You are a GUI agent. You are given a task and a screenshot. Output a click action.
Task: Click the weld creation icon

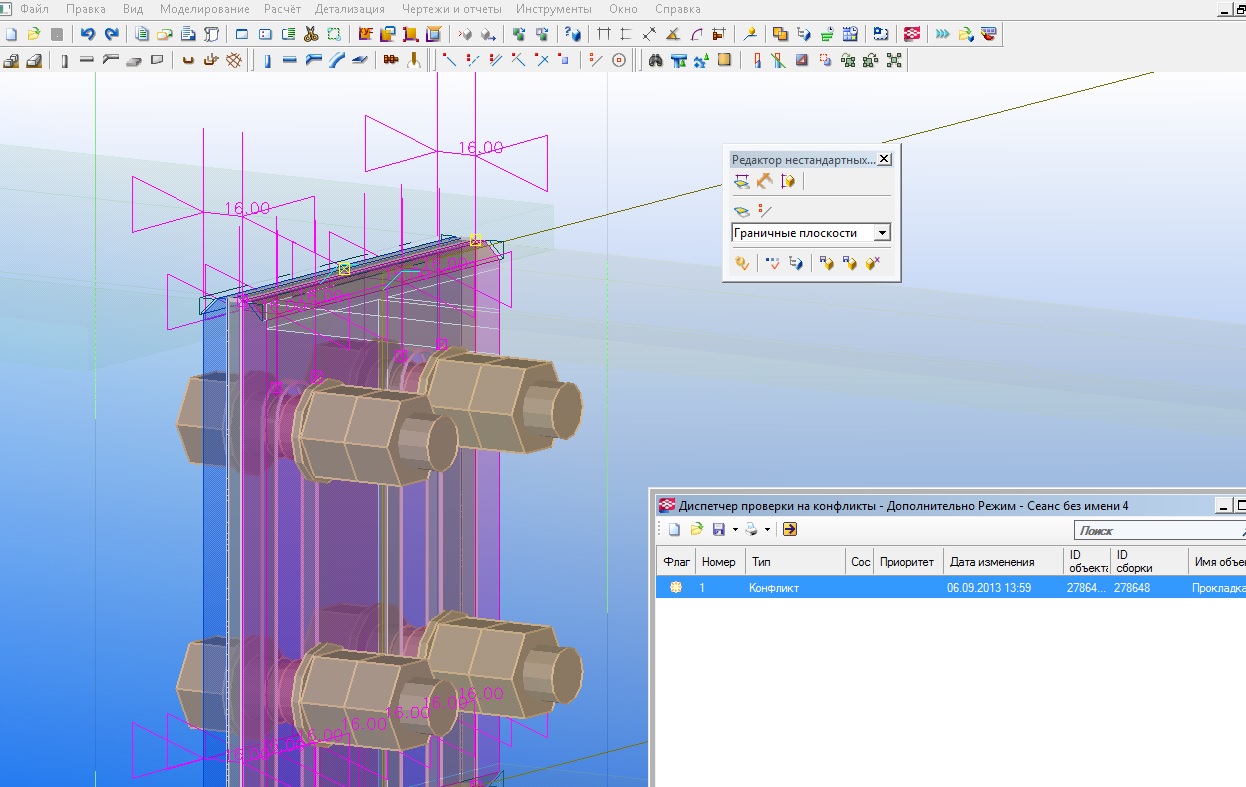pyautogui.click(x=415, y=60)
